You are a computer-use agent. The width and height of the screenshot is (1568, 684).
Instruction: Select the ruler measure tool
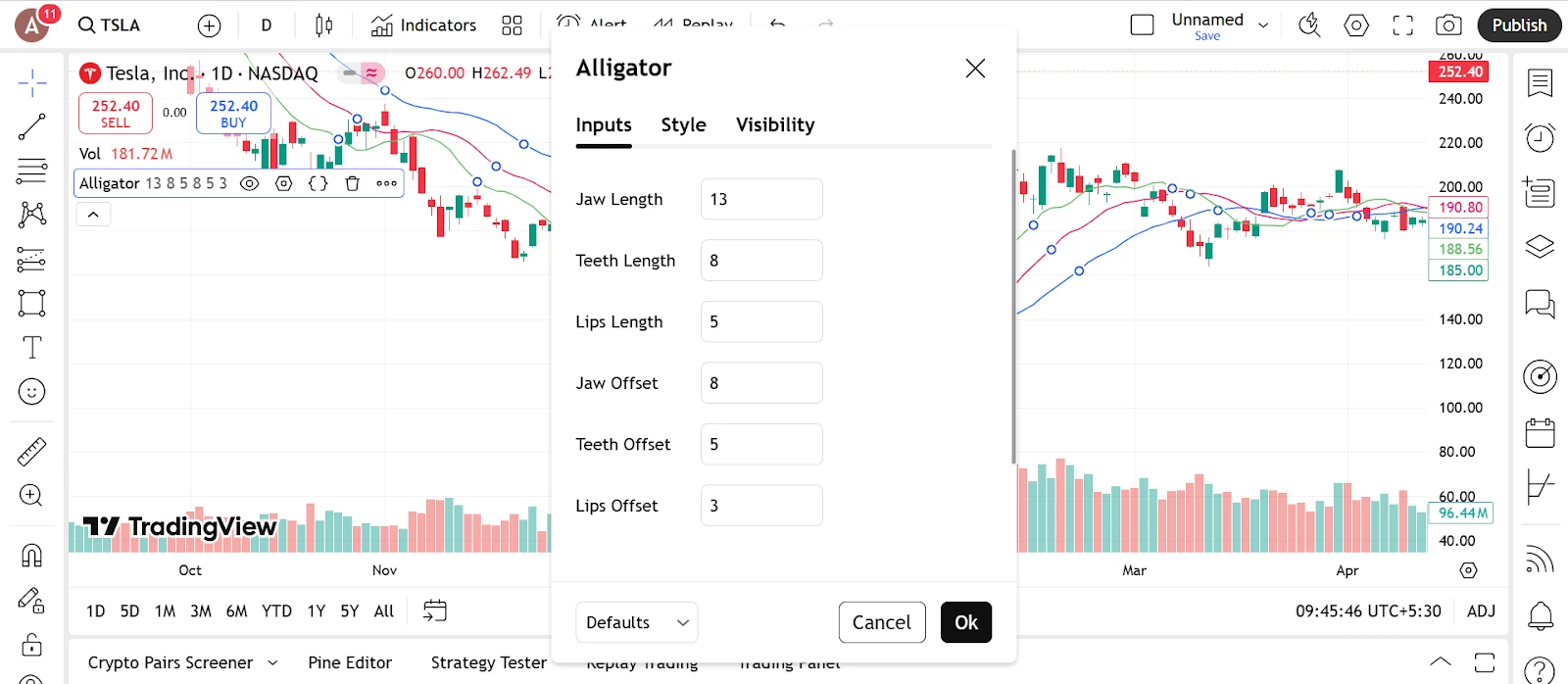[x=31, y=452]
